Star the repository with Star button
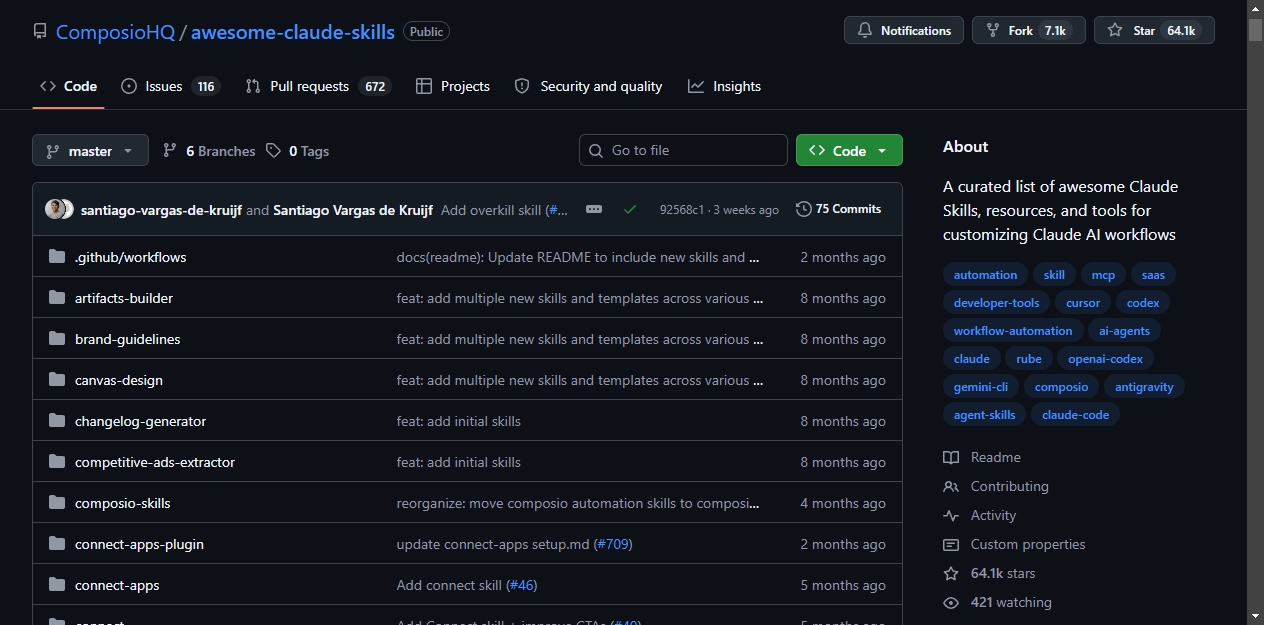This screenshot has width=1264, height=625. pos(1154,30)
